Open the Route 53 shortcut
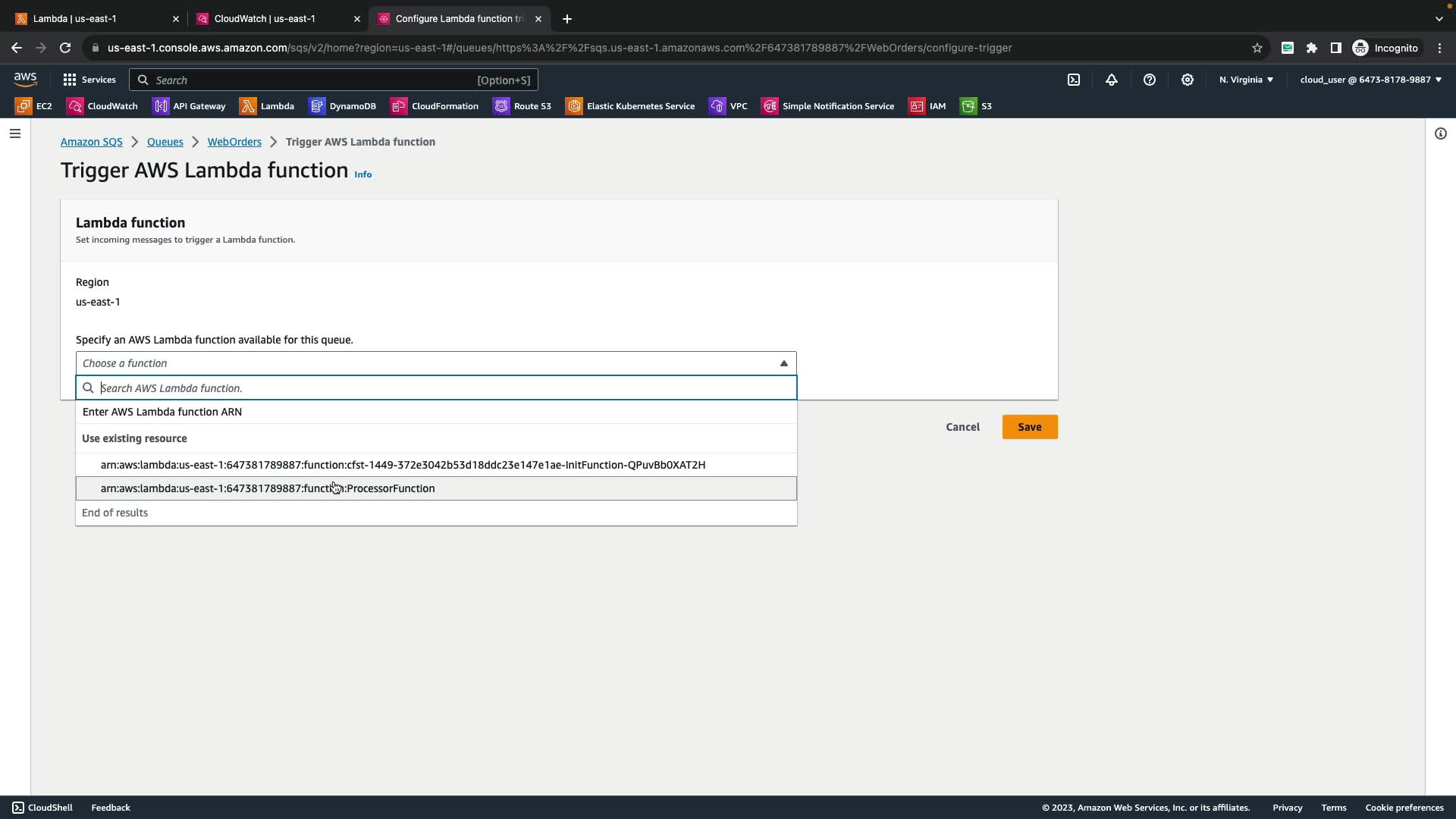The width and height of the screenshot is (1456, 819). point(522,106)
